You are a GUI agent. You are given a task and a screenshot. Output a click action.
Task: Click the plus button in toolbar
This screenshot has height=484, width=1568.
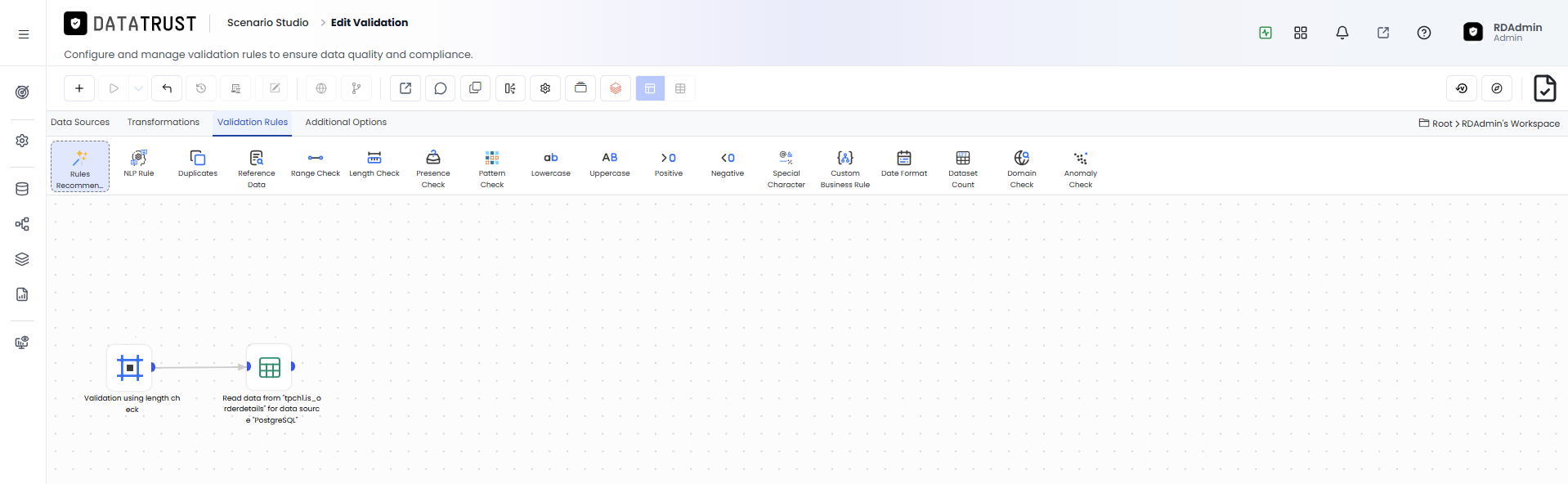coord(79,88)
